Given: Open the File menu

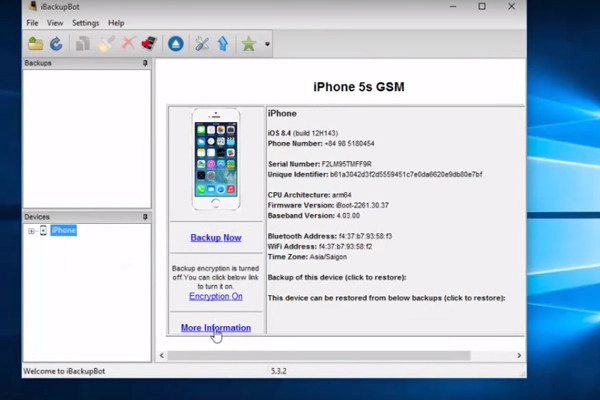Looking at the screenshot, I should [32, 23].
